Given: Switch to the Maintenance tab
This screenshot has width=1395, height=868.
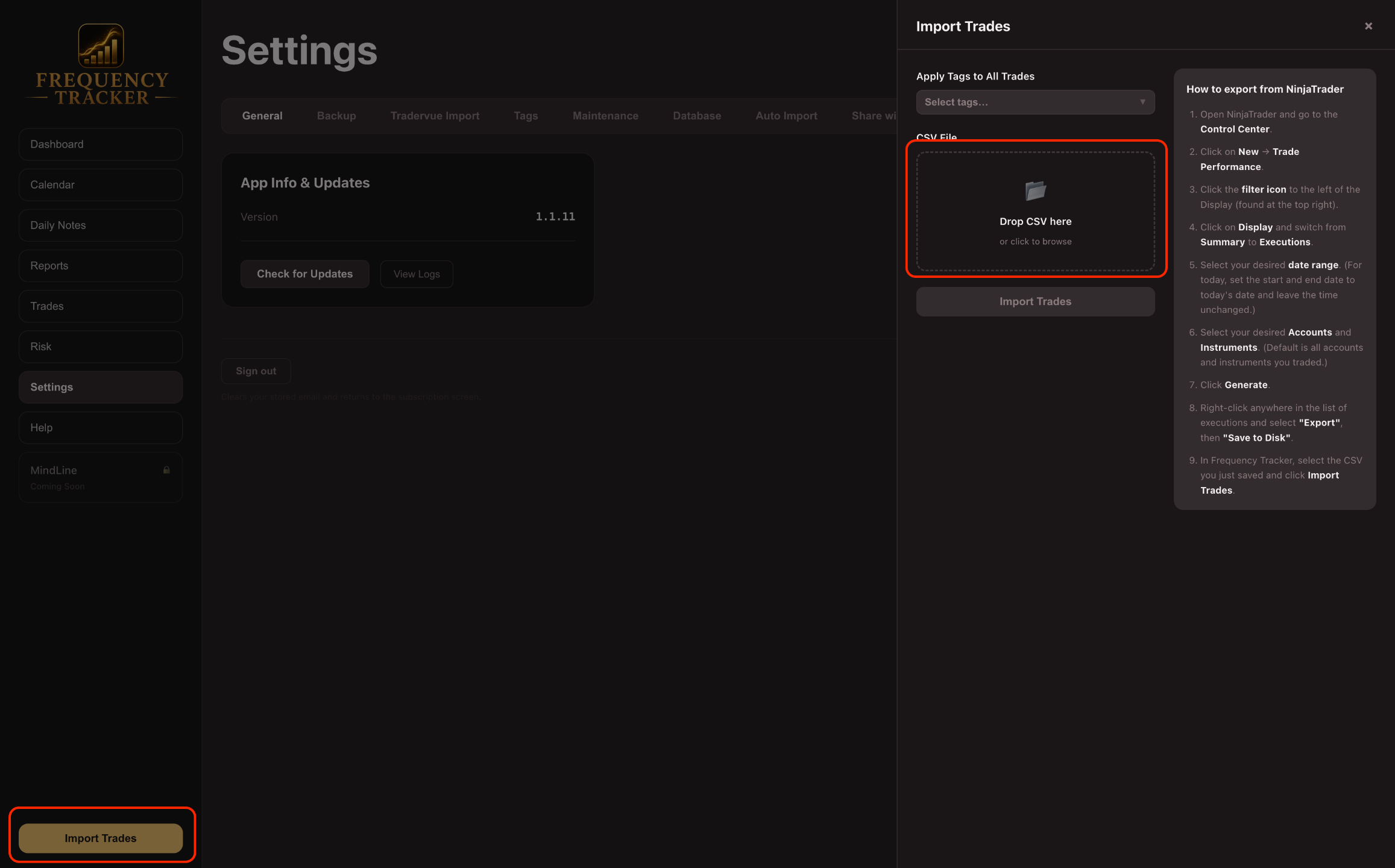Looking at the screenshot, I should coord(605,116).
